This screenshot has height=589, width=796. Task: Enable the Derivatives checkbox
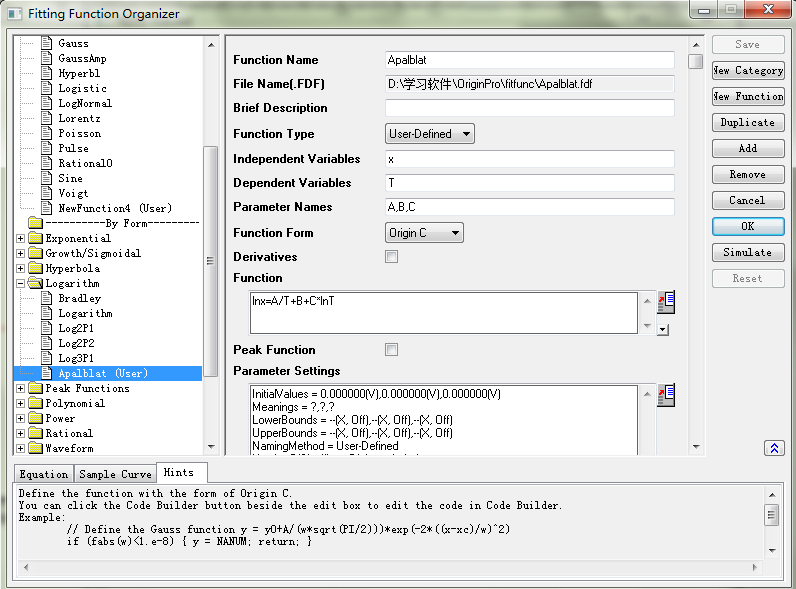pyautogui.click(x=391, y=256)
